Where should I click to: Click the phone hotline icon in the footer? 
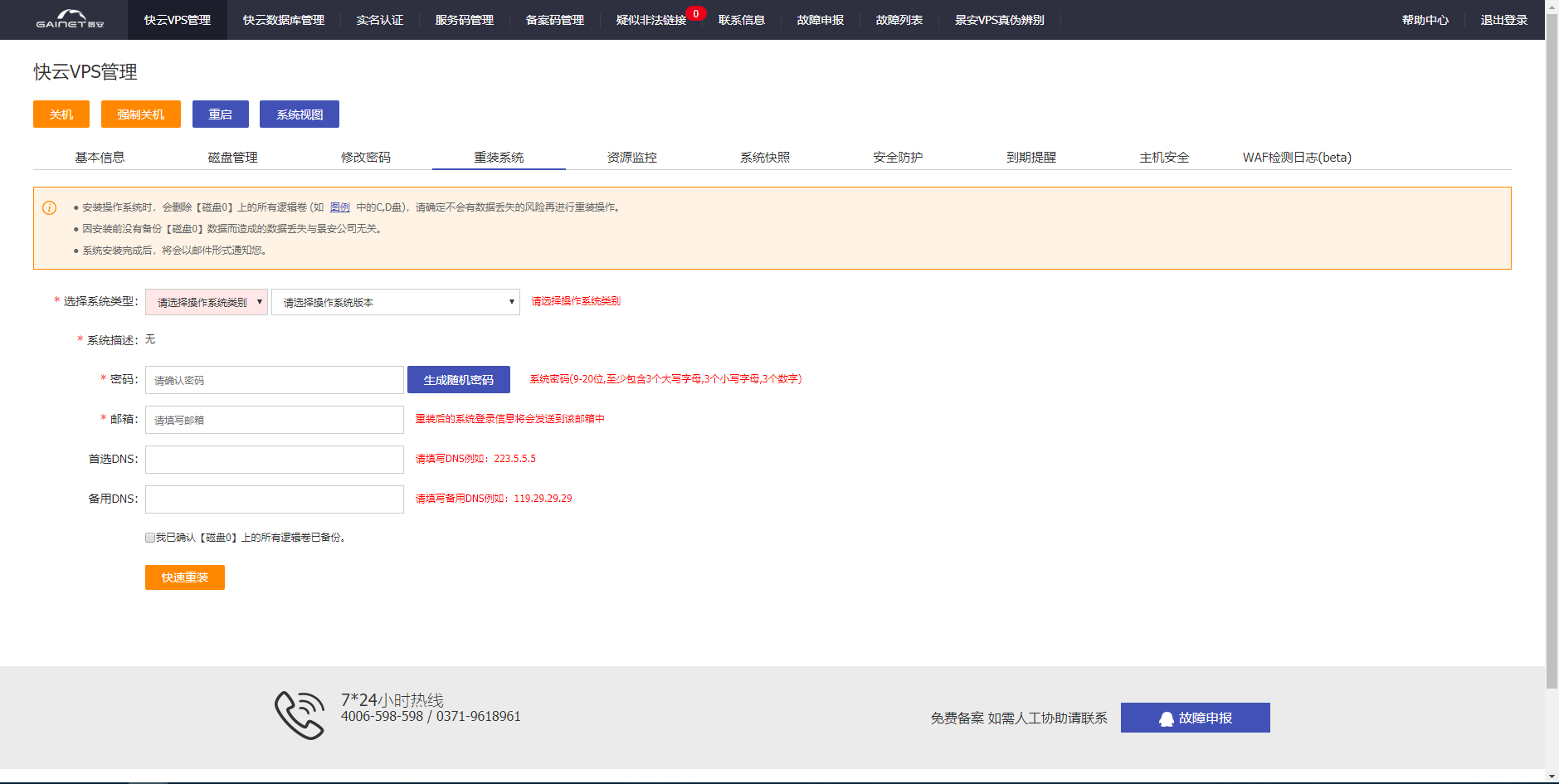300,714
